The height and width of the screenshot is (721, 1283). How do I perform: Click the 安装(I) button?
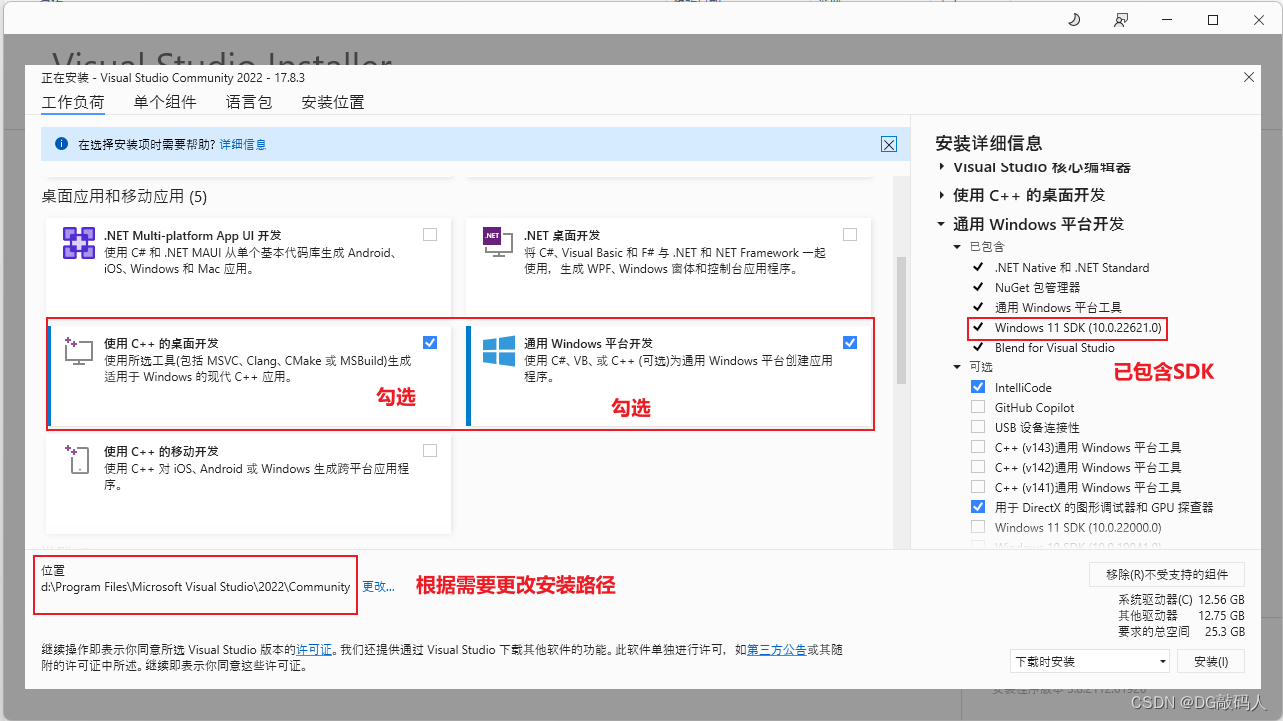pos(1210,661)
